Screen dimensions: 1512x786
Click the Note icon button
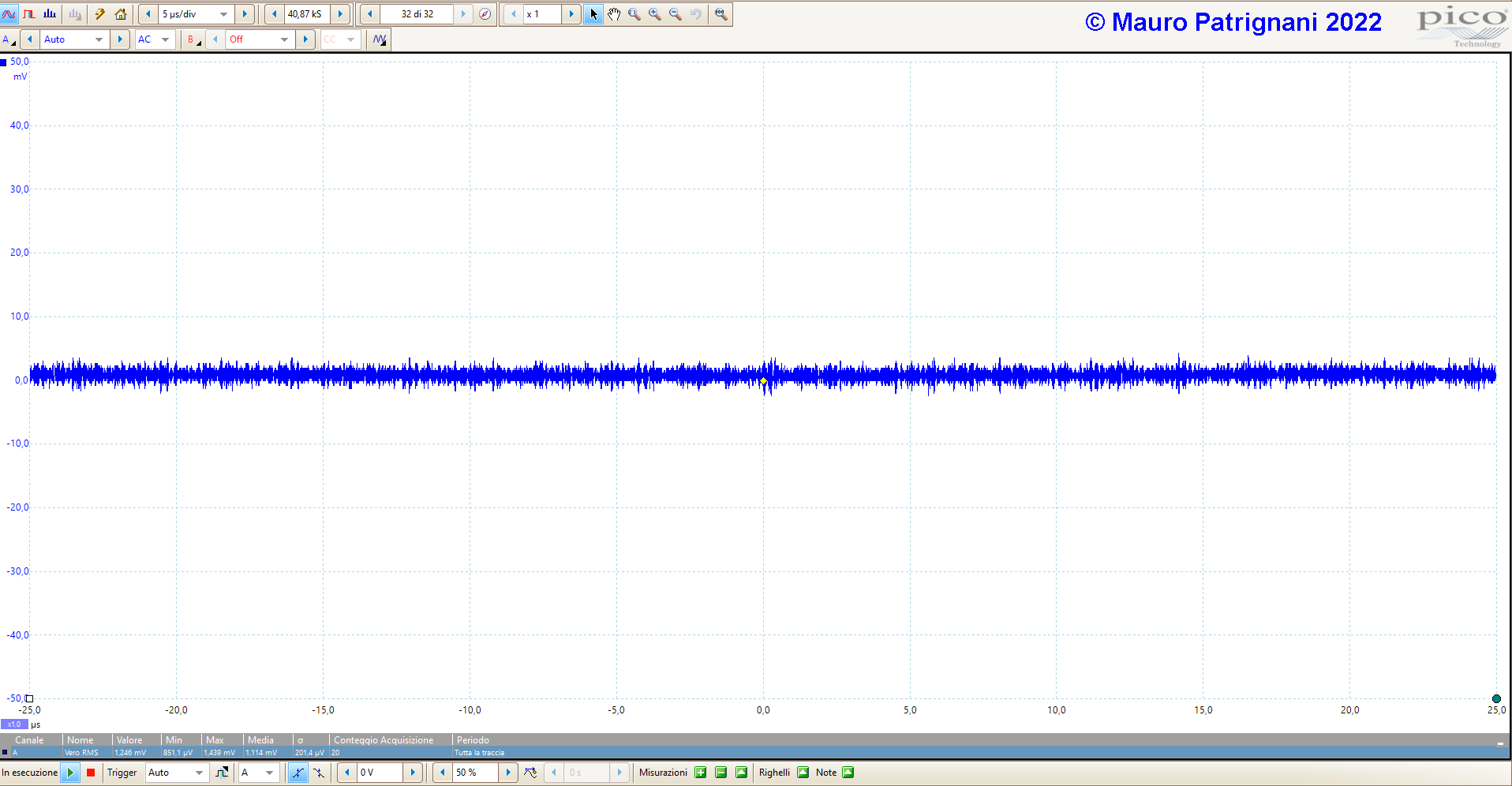(848, 773)
